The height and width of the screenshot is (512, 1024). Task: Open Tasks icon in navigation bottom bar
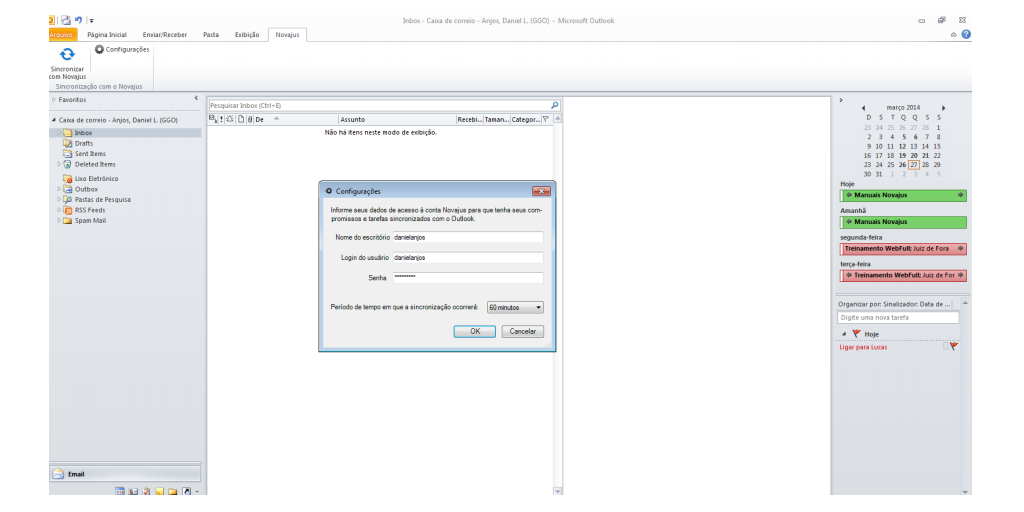(146, 491)
